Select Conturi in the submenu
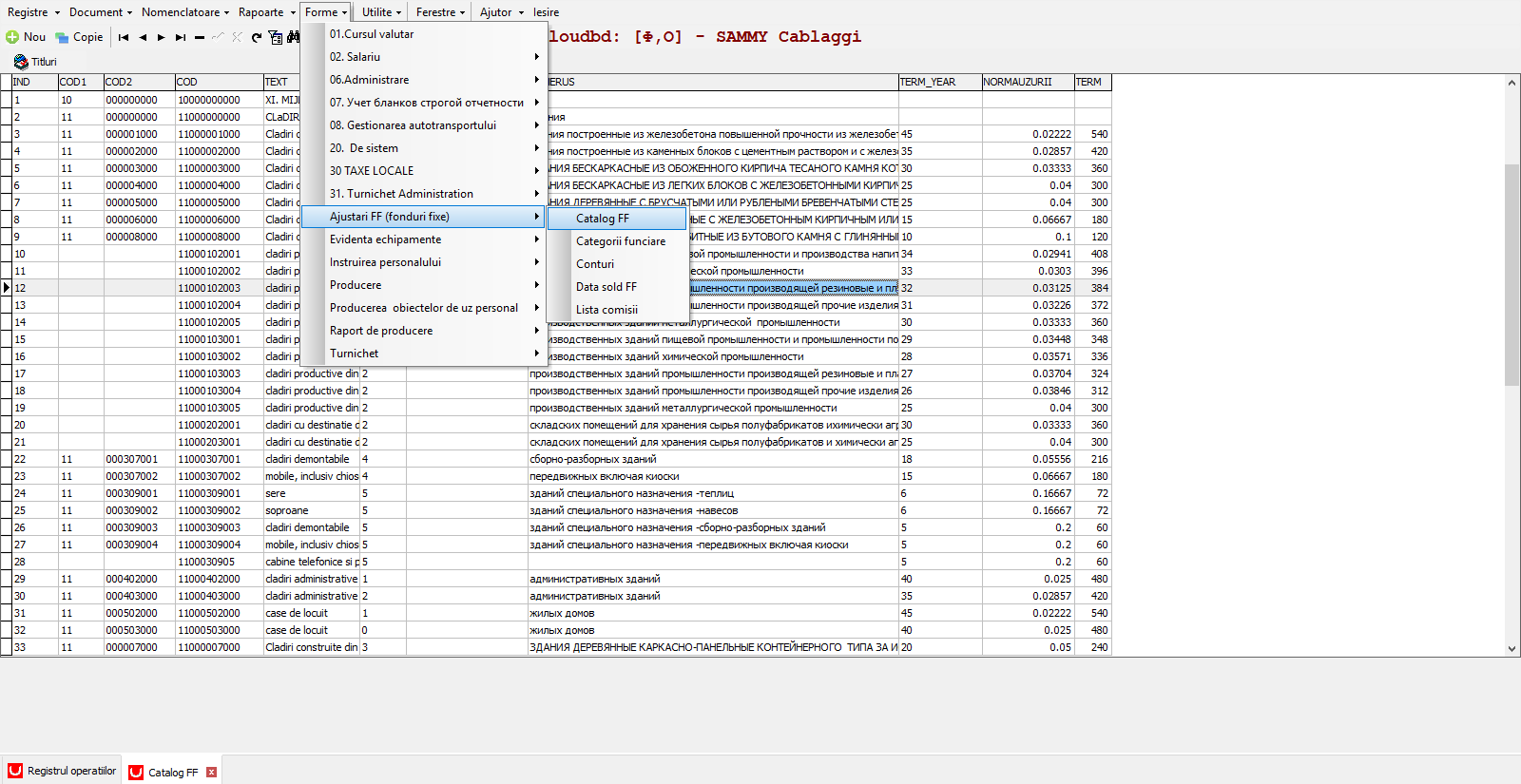1521x784 pixels. [x=618, y=264]
